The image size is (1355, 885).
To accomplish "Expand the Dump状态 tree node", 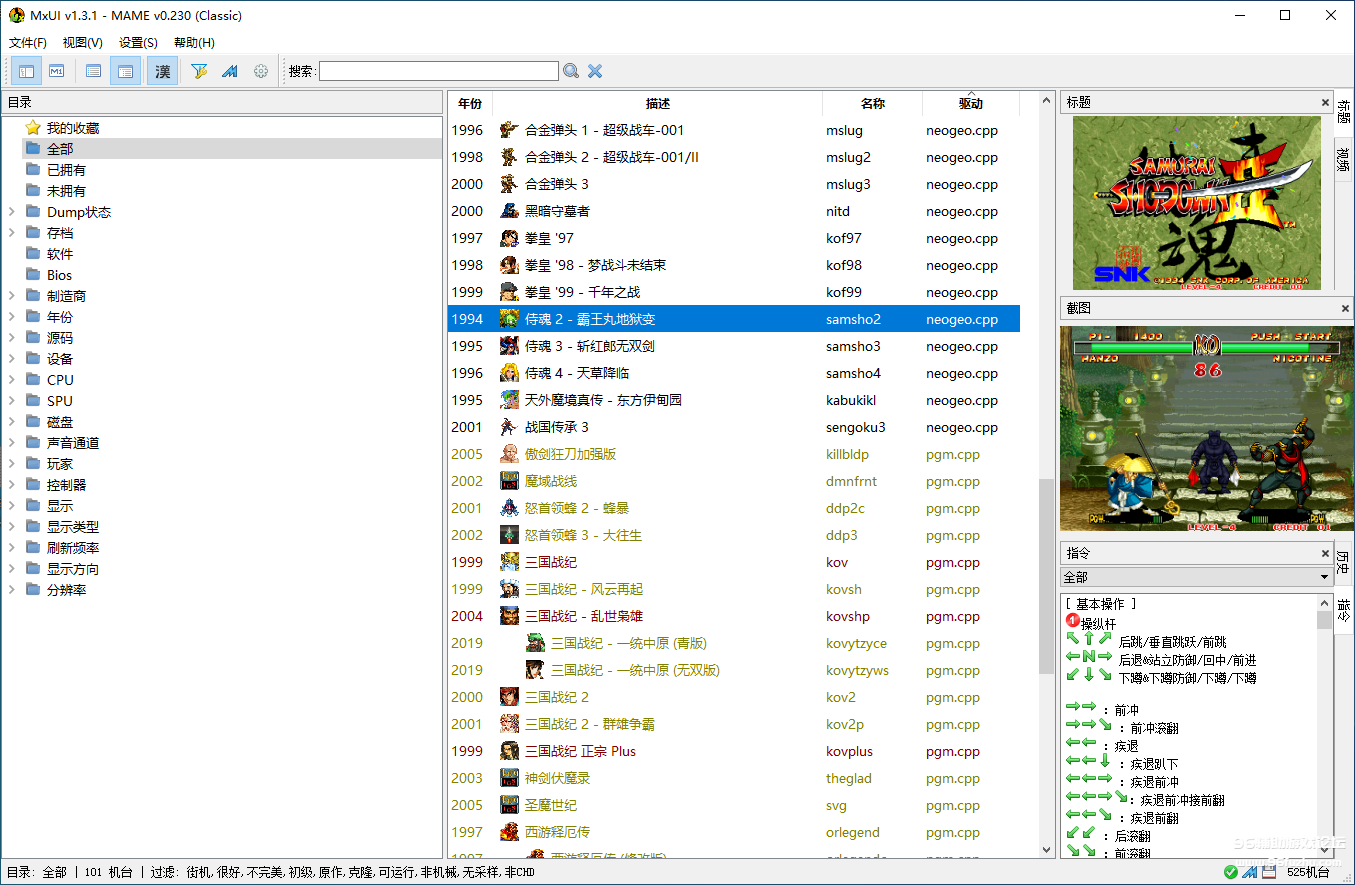I will tap(10, 211).
